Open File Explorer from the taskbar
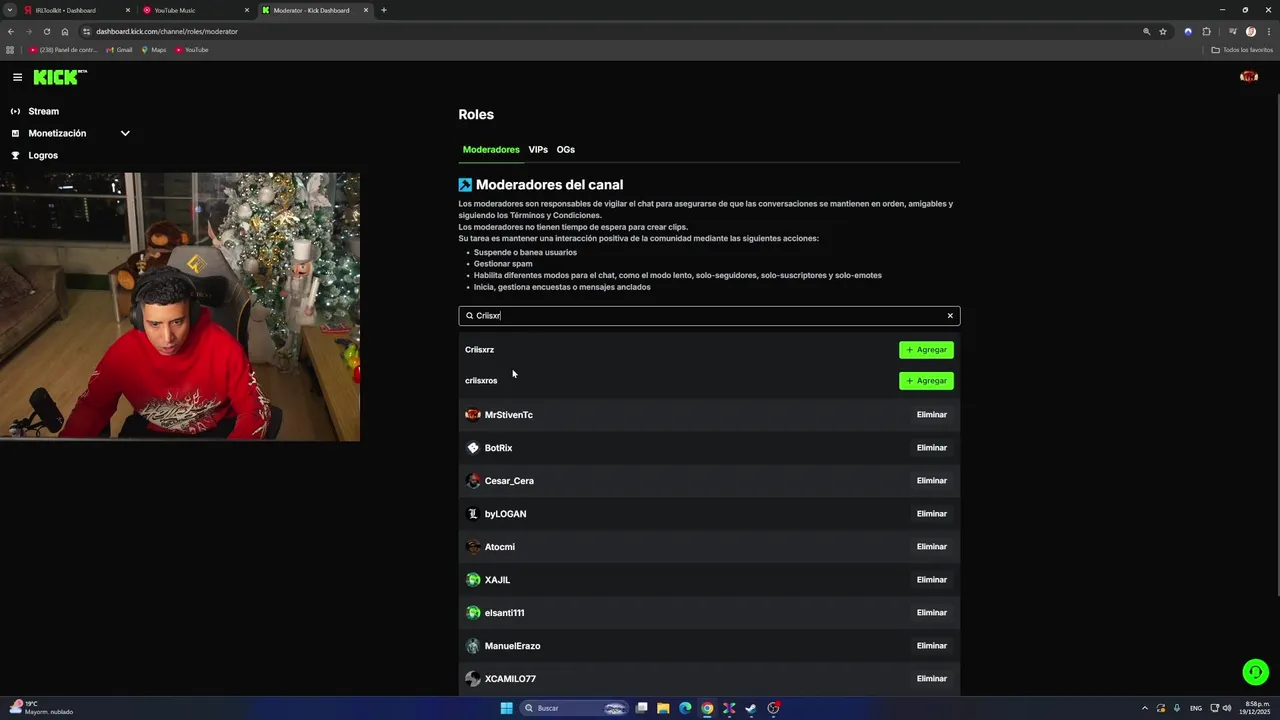Viewport: 1280px width, 720px height. pyautogui.click(x=663, y=708)
